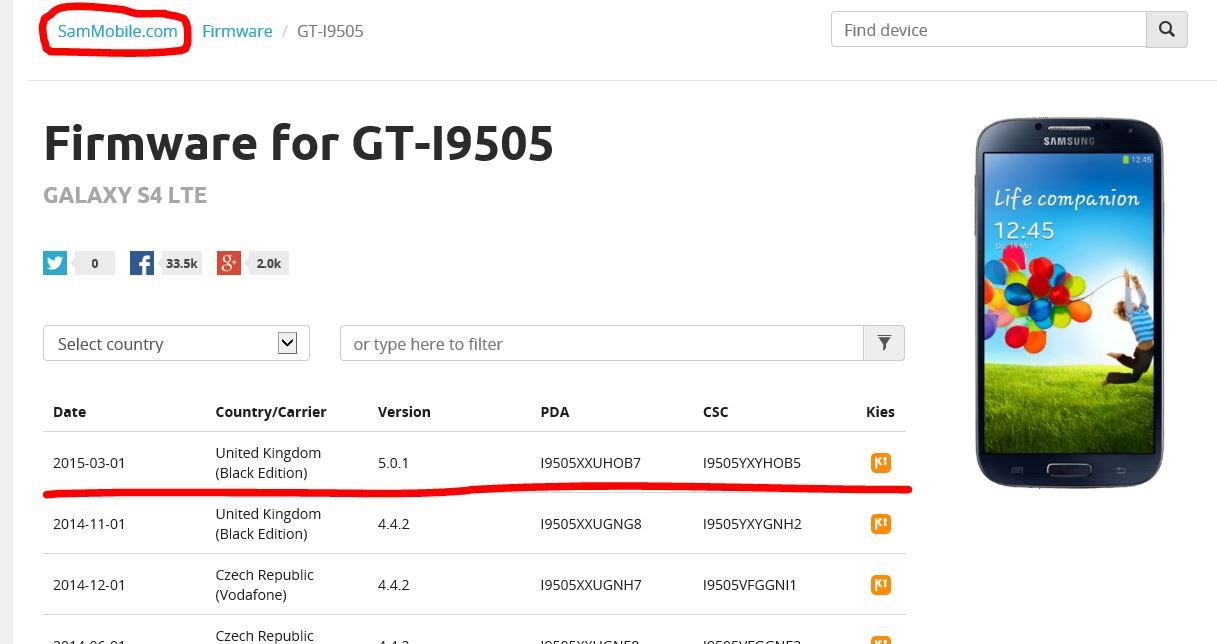Open the Select country dropdown
Image resolution: width=1217 pixels, height=644 pixels.
click(x=176, y=343)
